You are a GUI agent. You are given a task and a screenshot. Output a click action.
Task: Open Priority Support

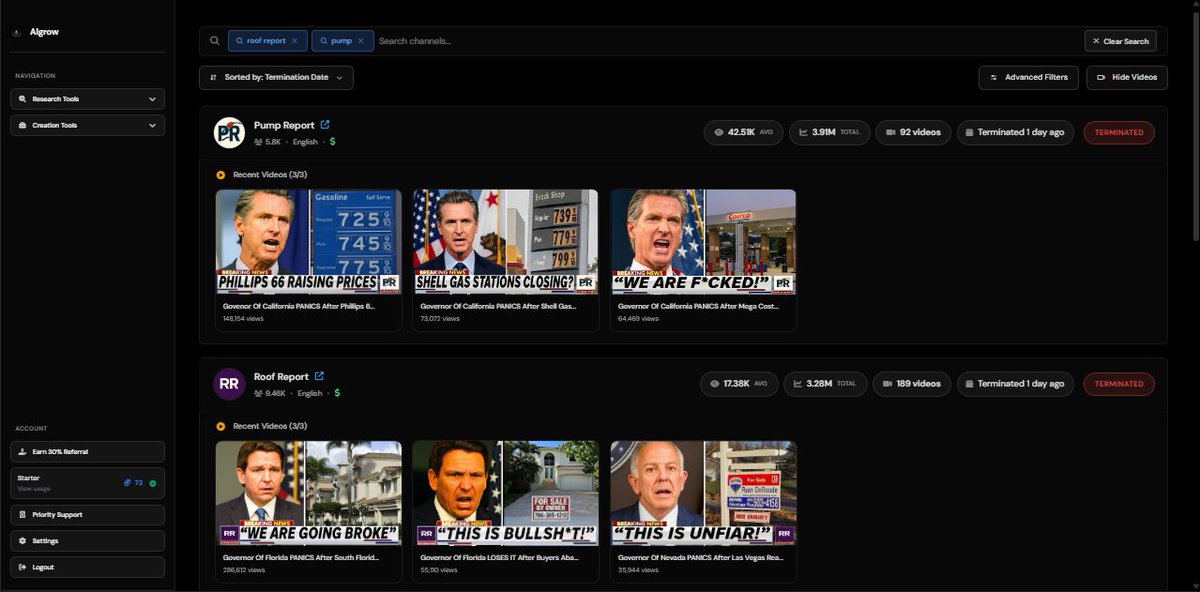88,515
